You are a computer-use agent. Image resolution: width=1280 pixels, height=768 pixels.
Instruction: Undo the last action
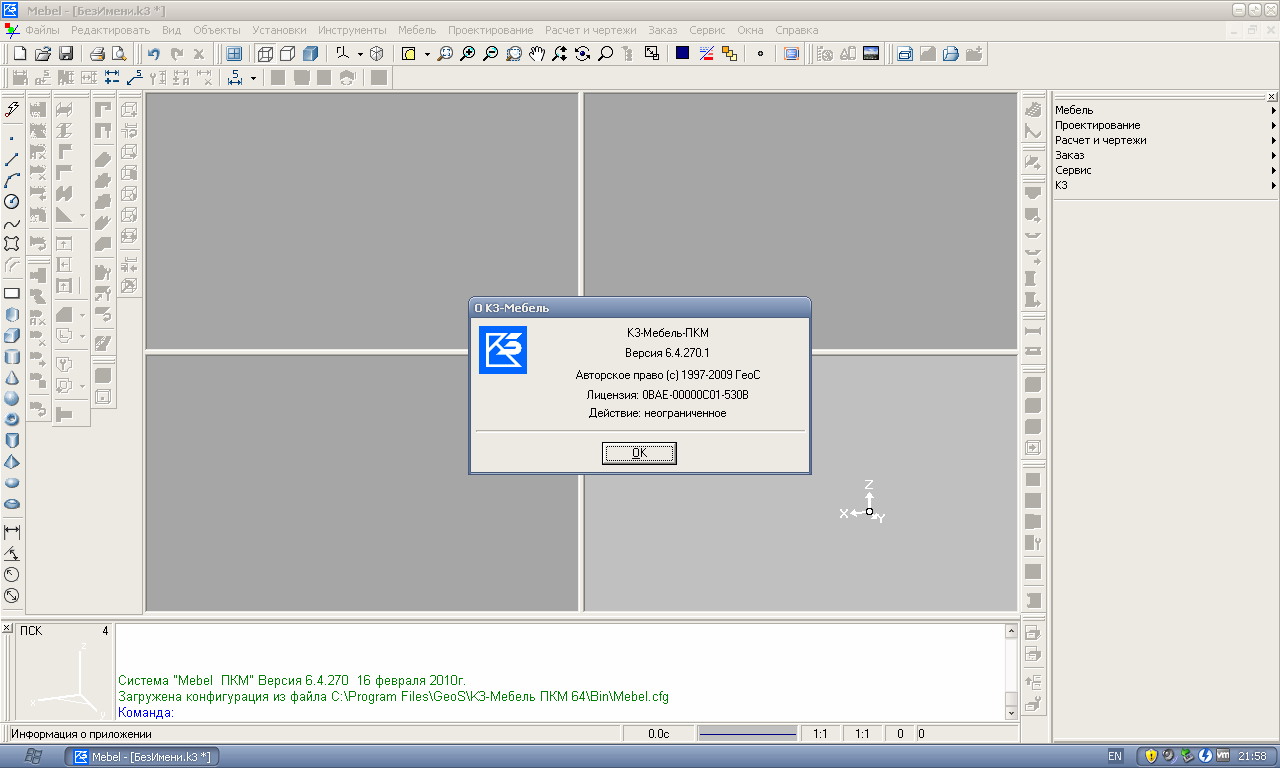tap(153, 54)
